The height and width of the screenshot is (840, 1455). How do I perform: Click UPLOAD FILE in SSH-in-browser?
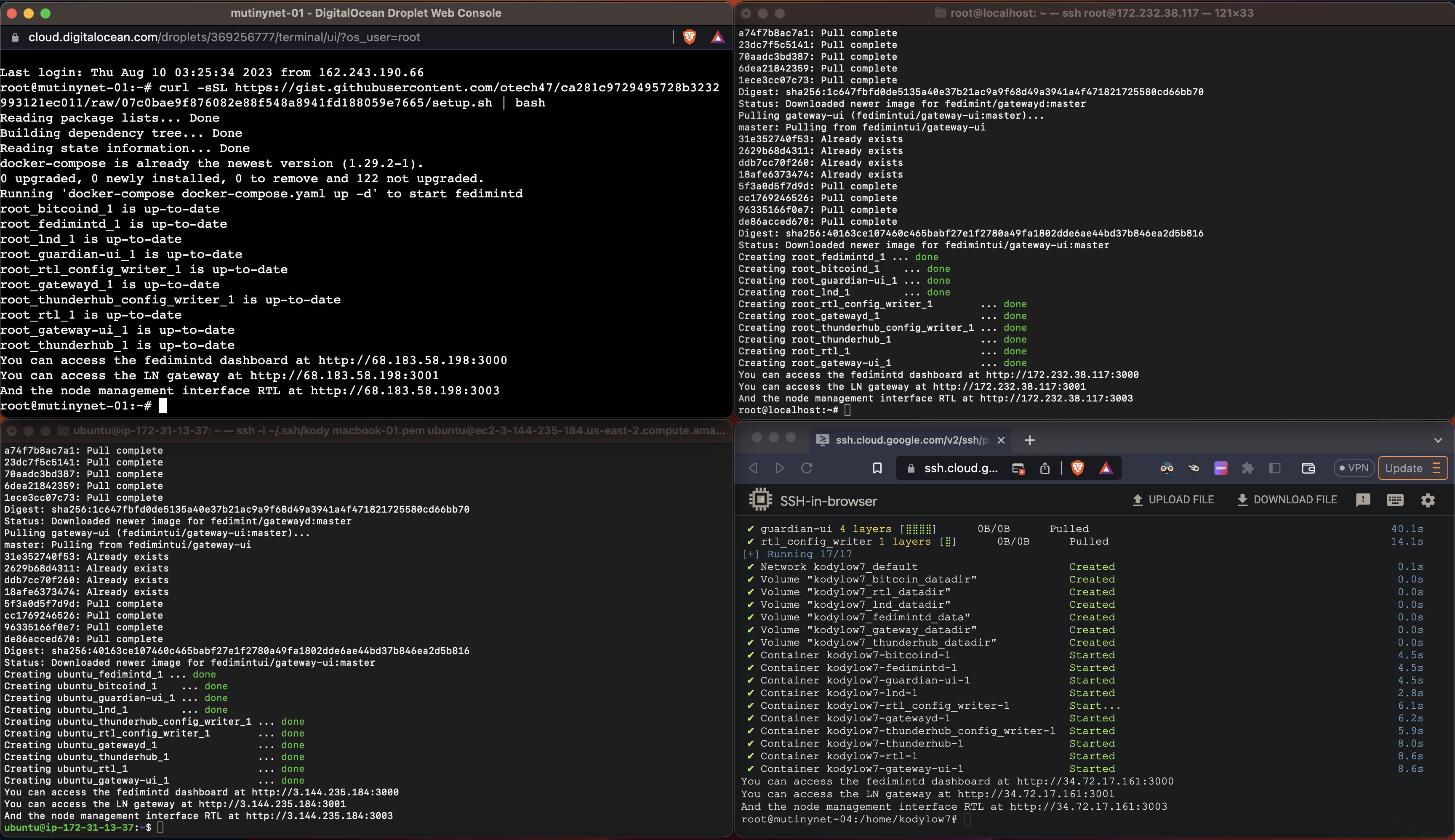(1173, 500)
